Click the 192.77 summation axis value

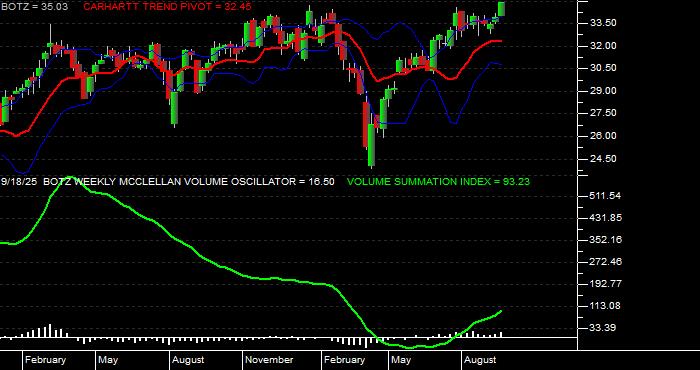605,284
